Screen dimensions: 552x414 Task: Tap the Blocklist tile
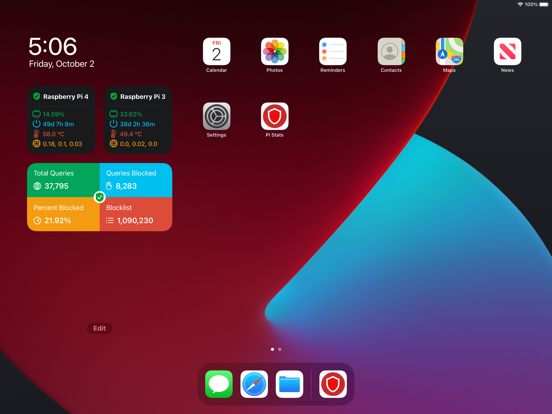(136, 214)
